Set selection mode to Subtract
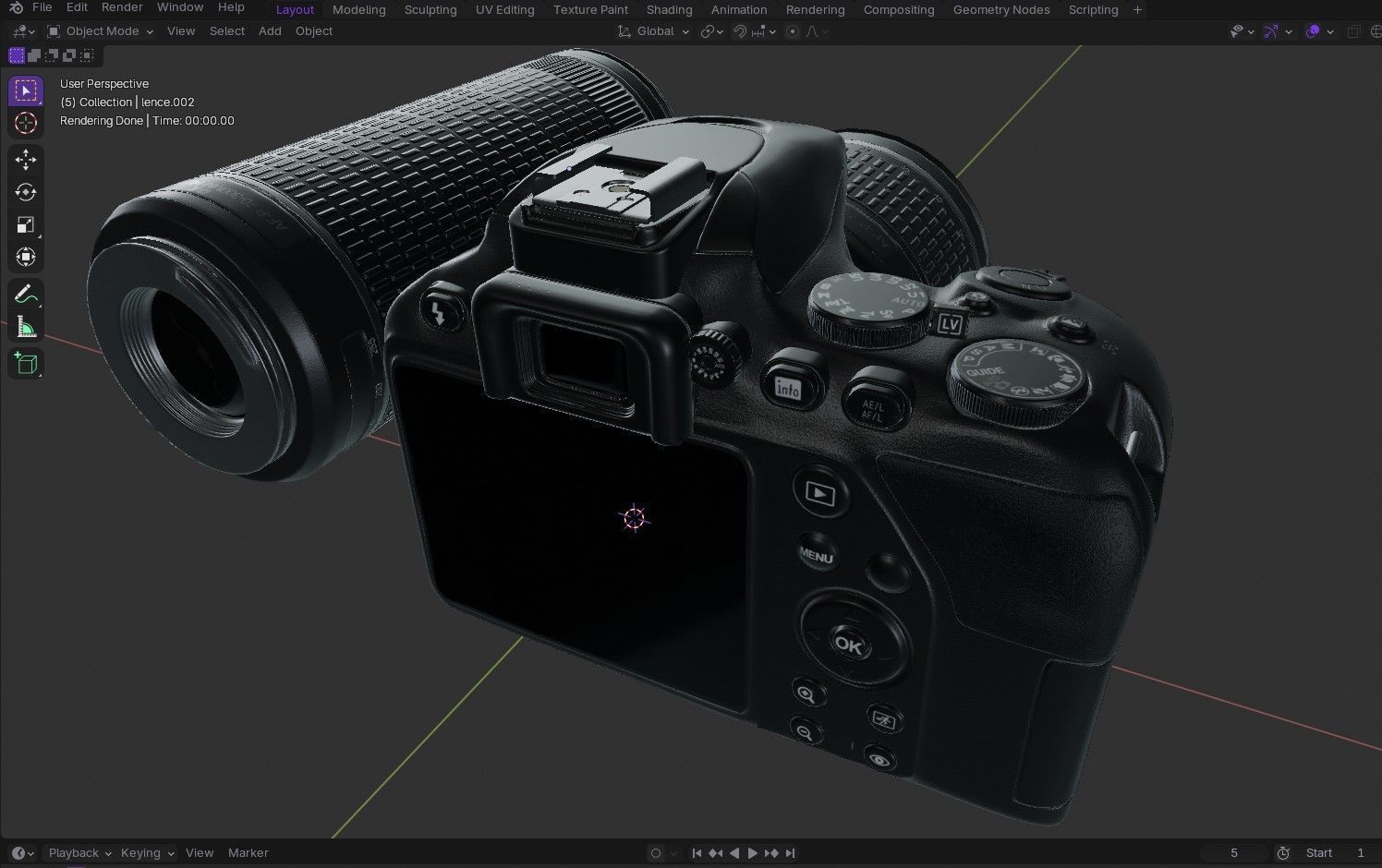Screen dimensions: 1382x868 pos(52,55)
